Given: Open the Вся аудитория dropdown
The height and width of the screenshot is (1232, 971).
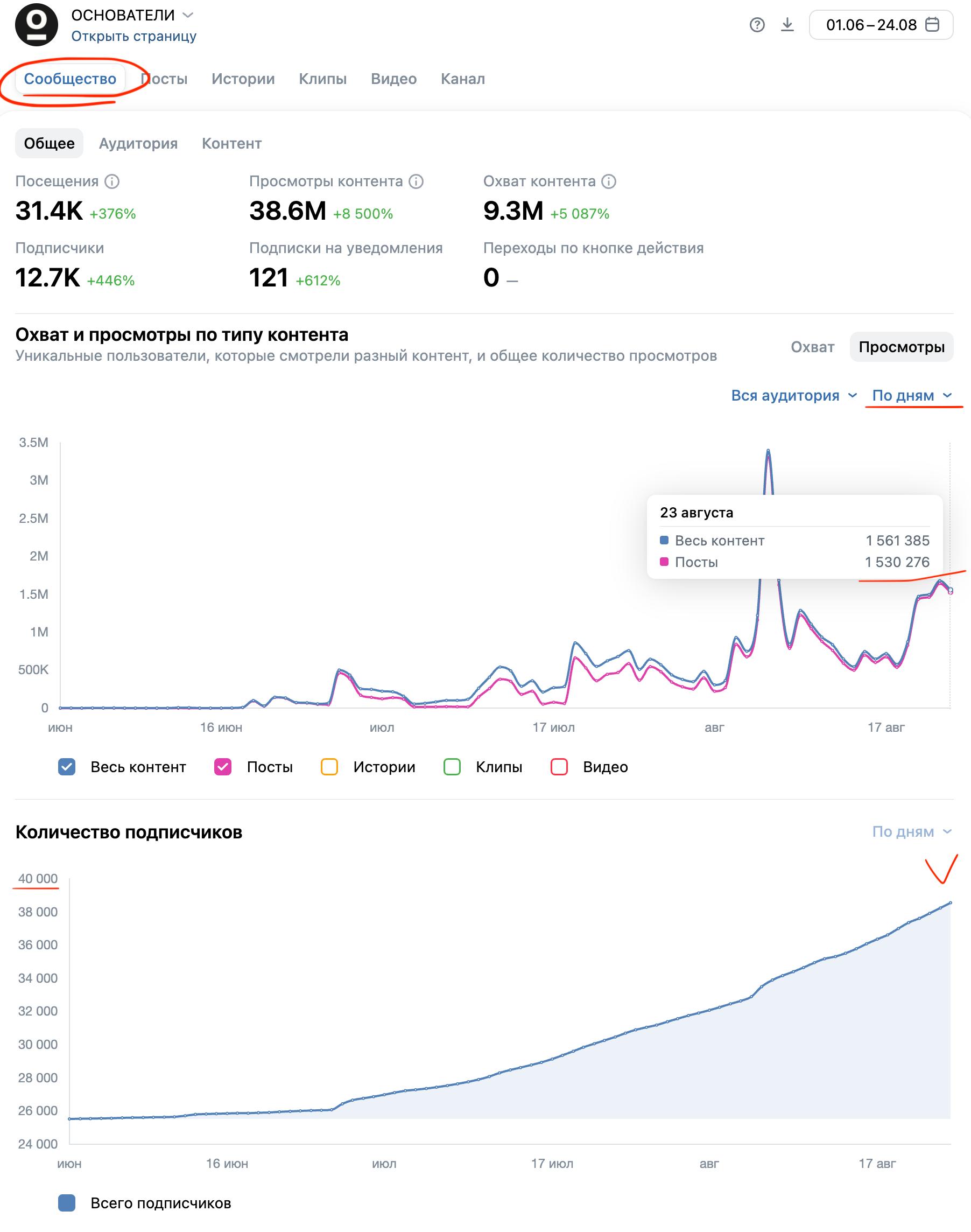Looking at the screenshot, I should point(793,395).
